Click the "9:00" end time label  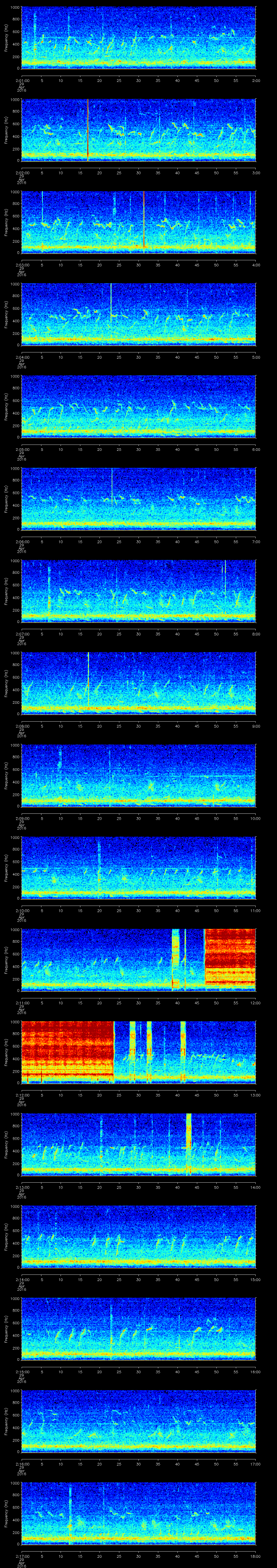256,726
